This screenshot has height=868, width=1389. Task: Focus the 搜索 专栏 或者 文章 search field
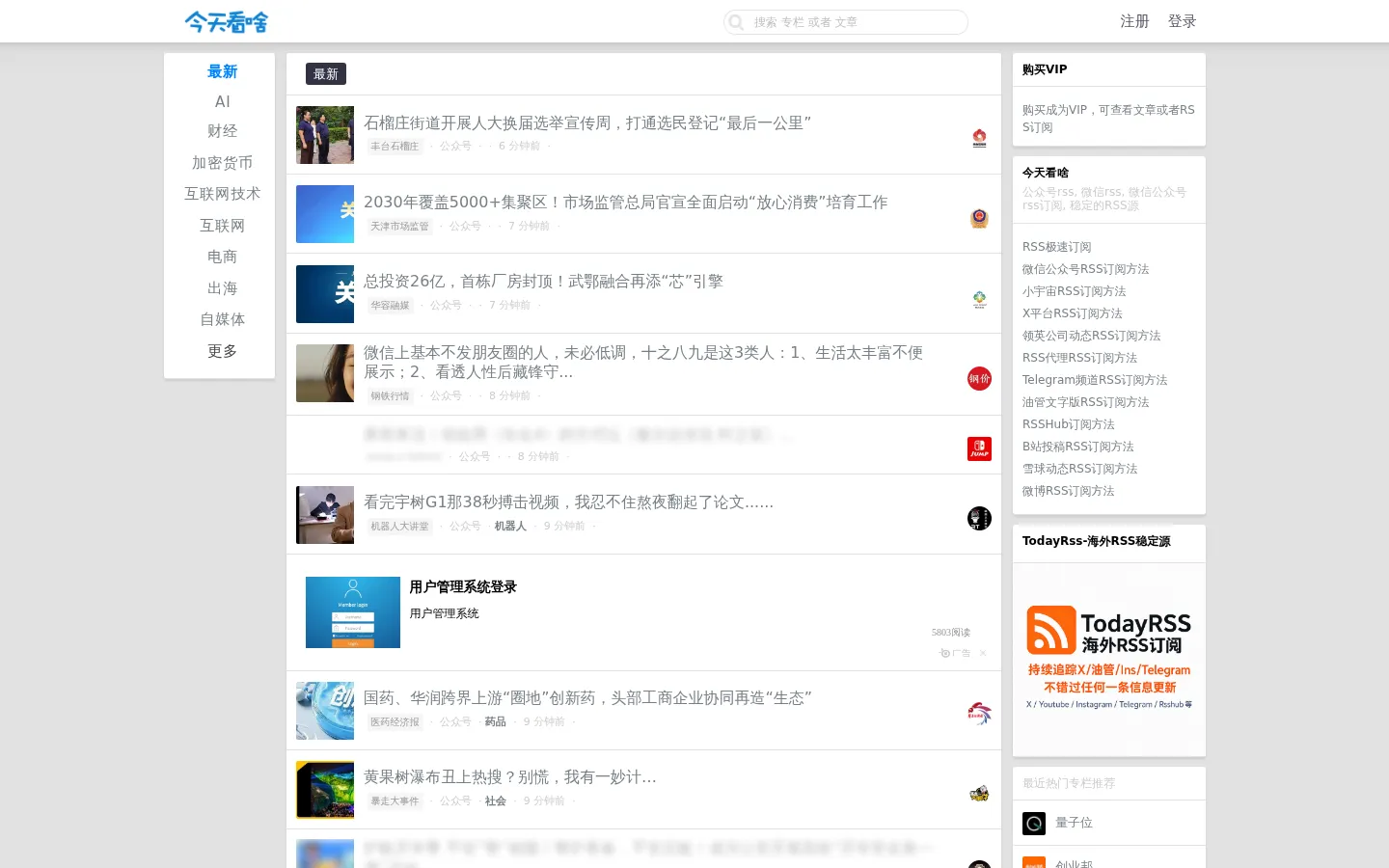(846, 22)
